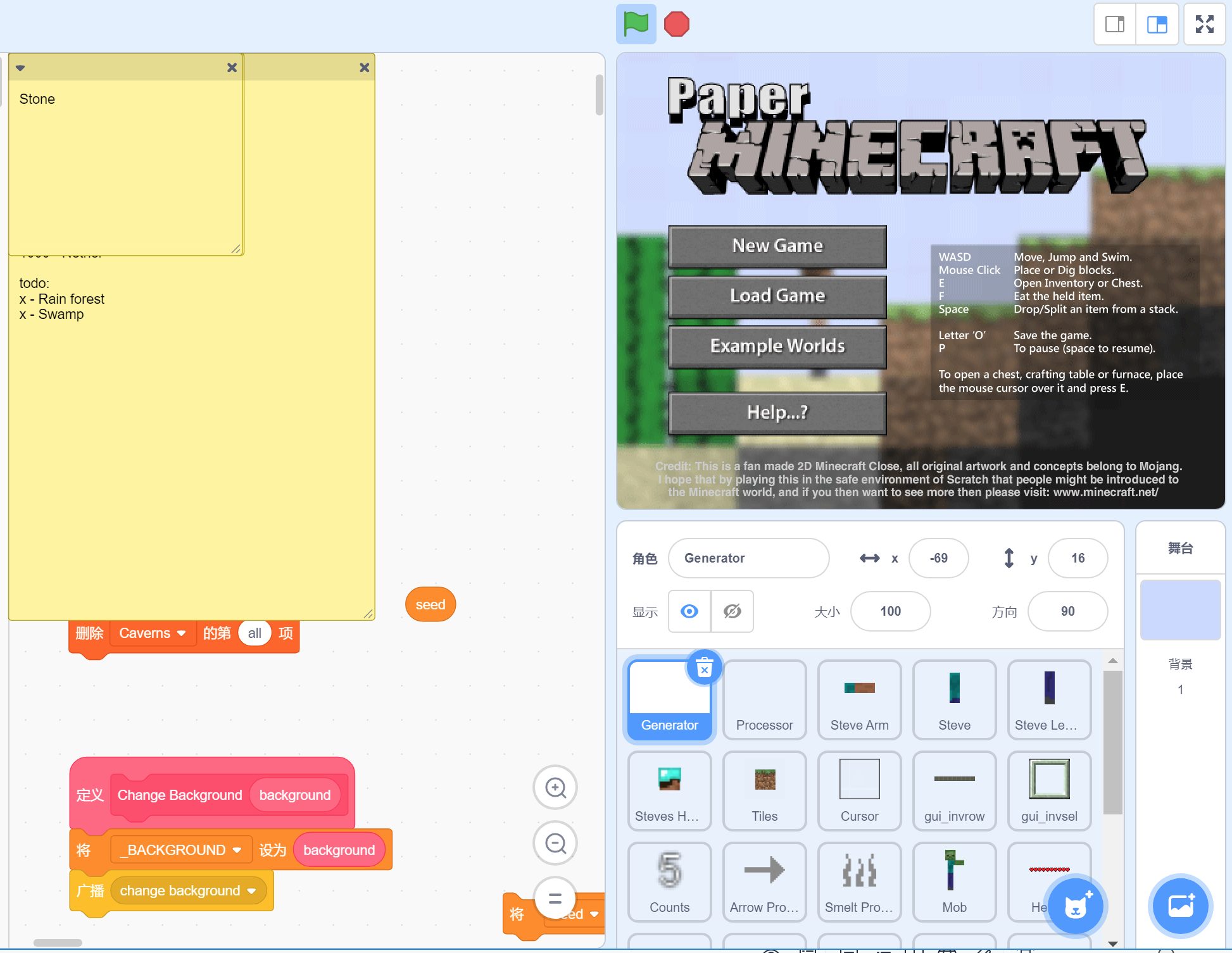Open the _BACKGROUND variable dropdown
1232x953 pixels.
pyautogui.click(x=181, y=850)
